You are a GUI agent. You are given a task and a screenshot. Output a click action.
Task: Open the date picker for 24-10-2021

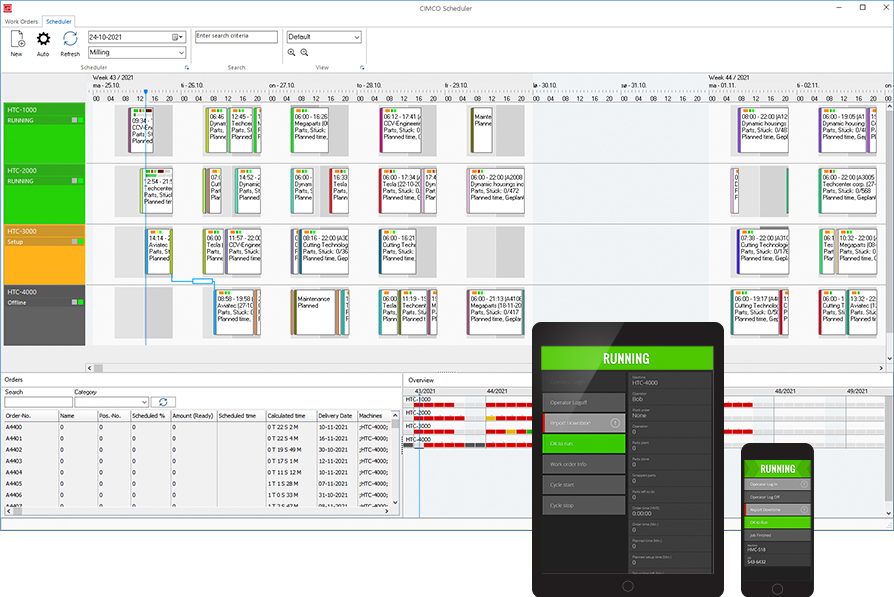coord(178,37)
